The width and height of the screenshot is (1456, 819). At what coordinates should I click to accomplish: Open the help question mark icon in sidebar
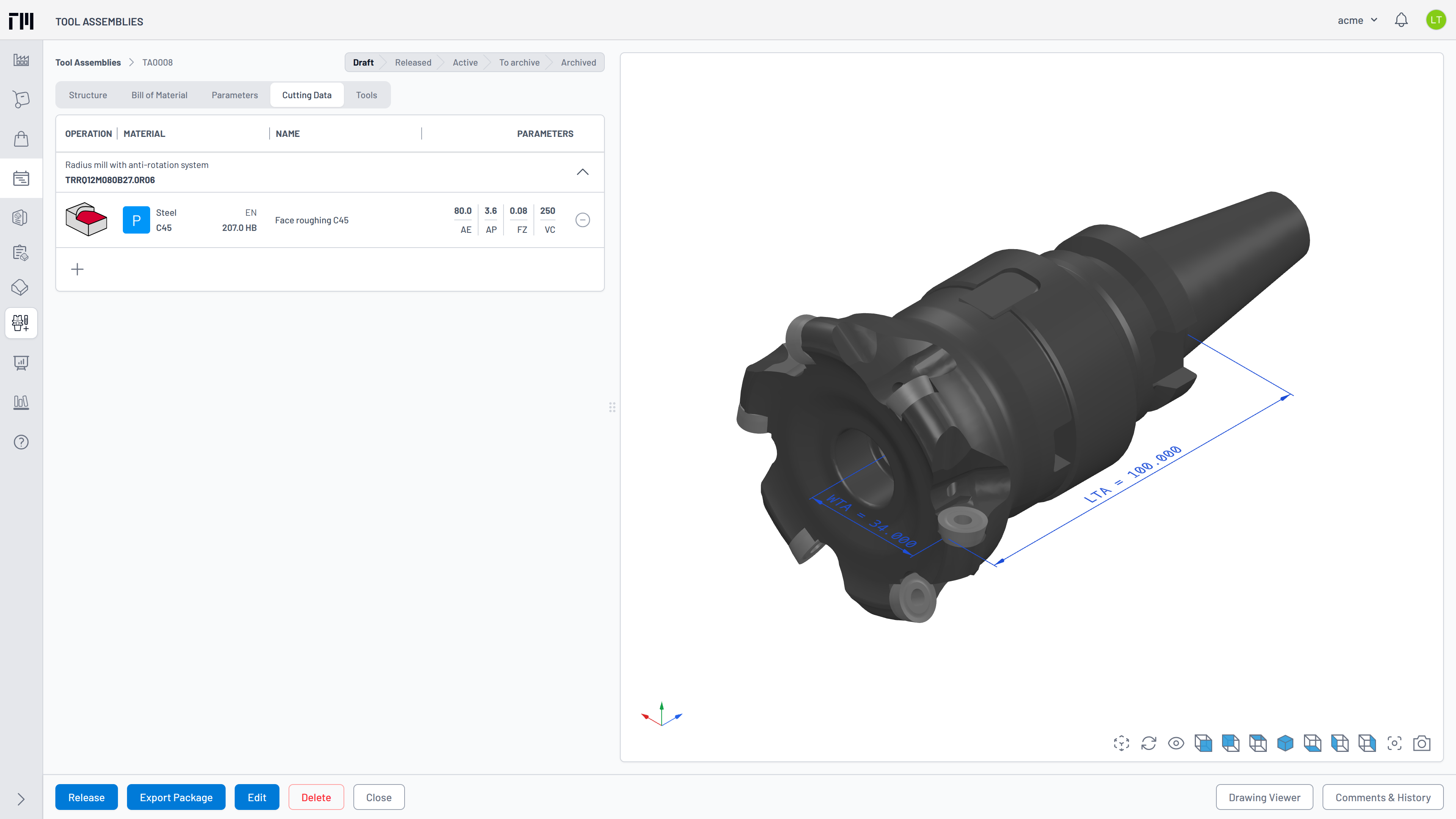coord(21,442)
